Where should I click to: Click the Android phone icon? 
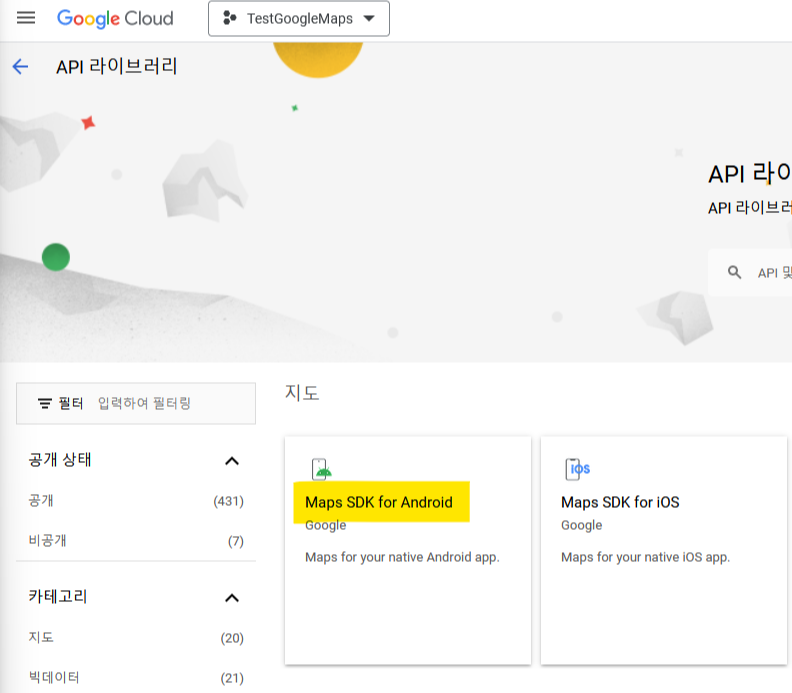[x=321, y=469]
